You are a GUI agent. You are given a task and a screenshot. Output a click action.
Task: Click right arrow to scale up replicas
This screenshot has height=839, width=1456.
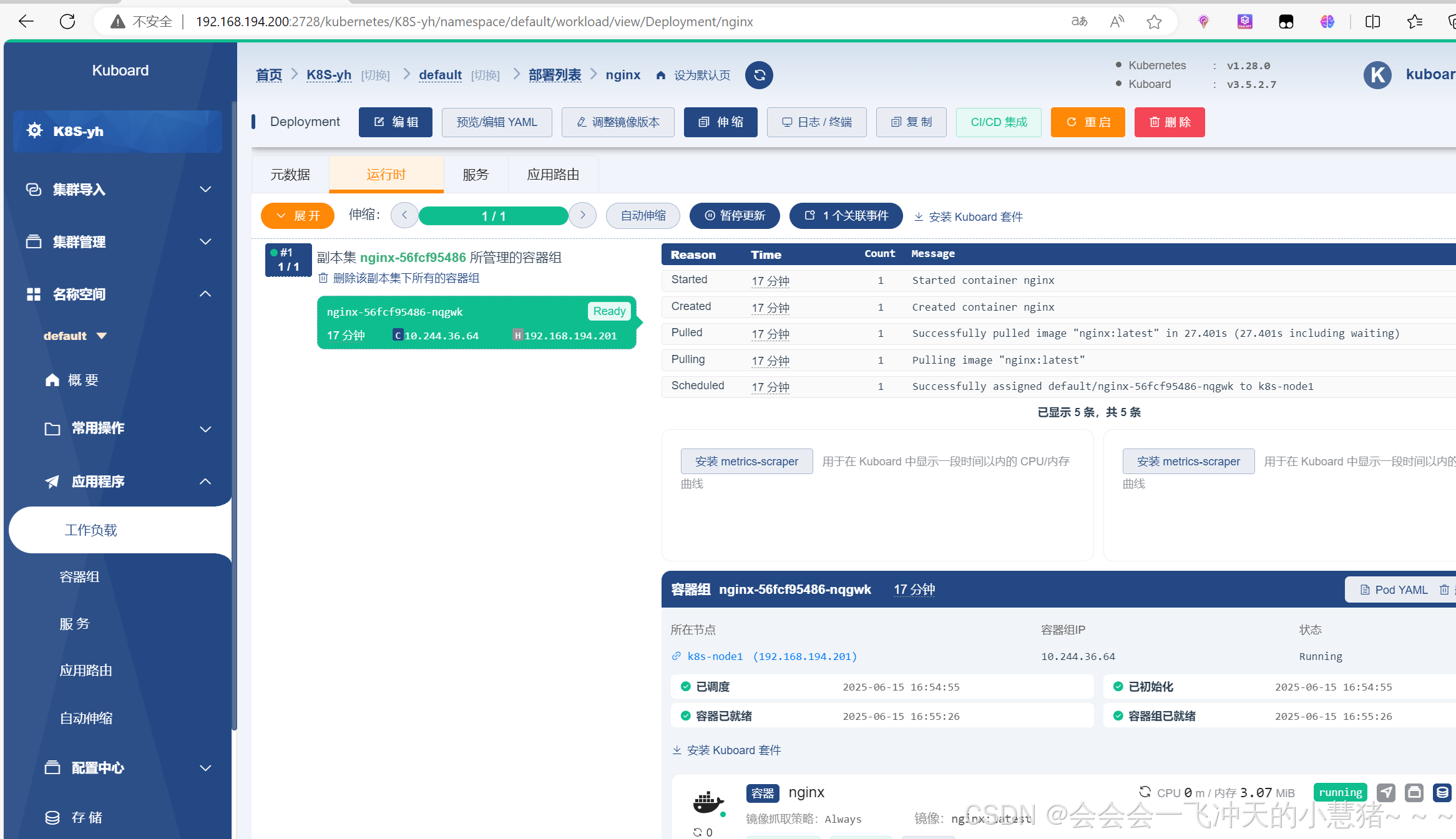point(583,215)
